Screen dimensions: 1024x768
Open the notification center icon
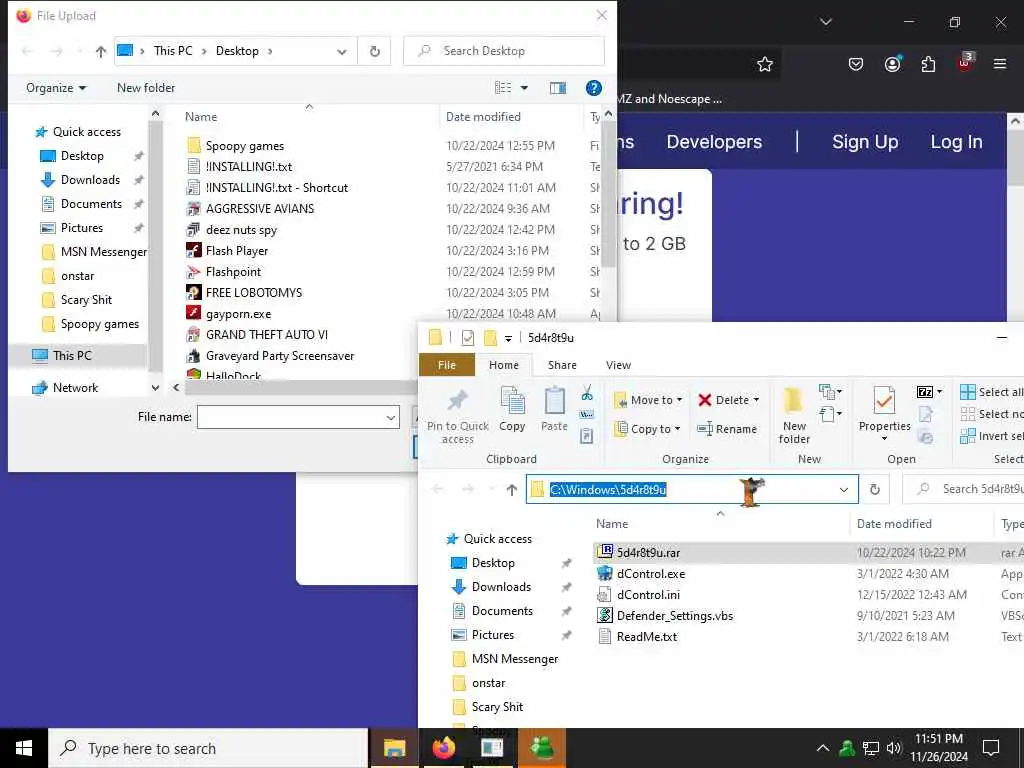pos(991,748)
